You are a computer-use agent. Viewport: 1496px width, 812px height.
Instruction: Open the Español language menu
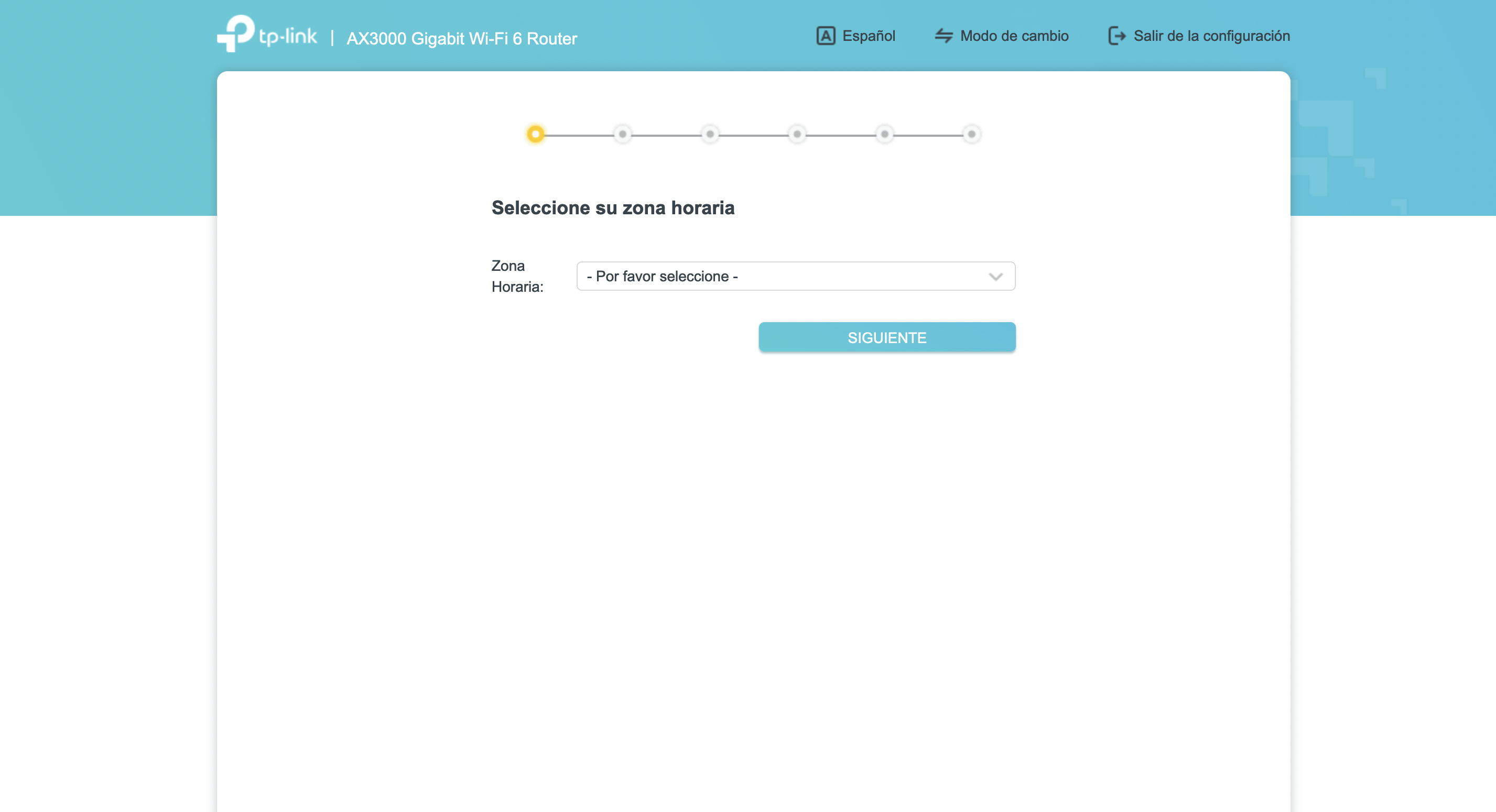coord(868,36)
